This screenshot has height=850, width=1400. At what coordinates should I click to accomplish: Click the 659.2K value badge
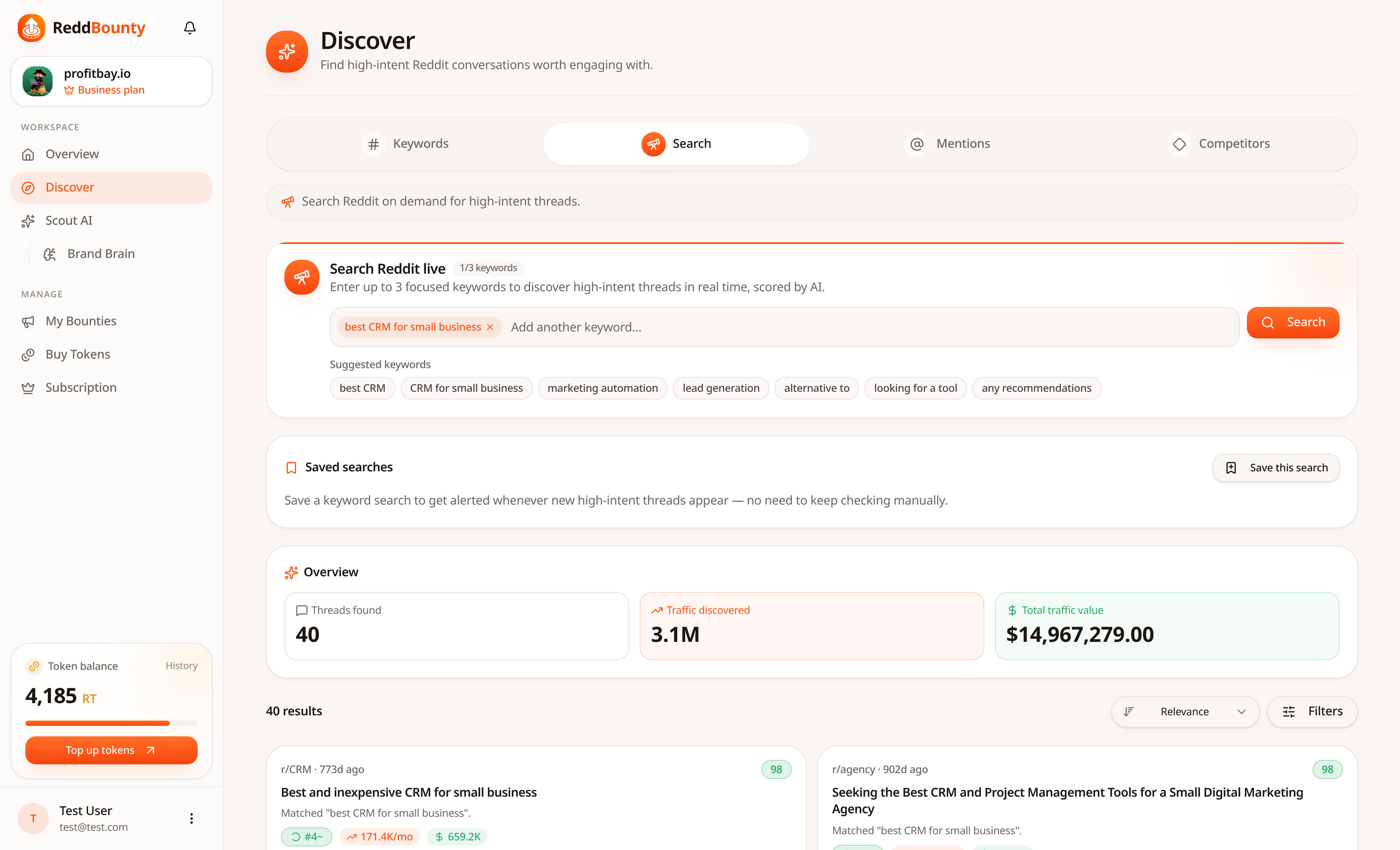point(457,837)
